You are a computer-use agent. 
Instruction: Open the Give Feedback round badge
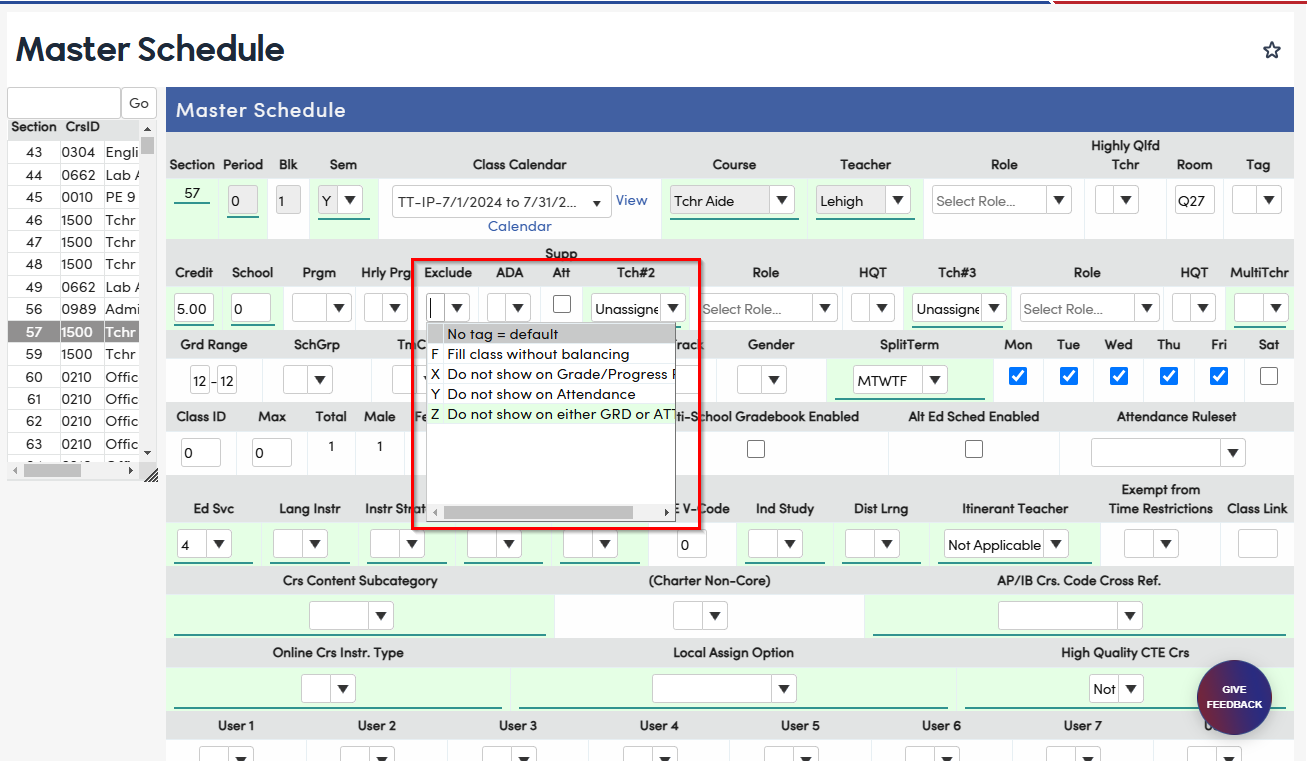click(x=1234, y=698)
